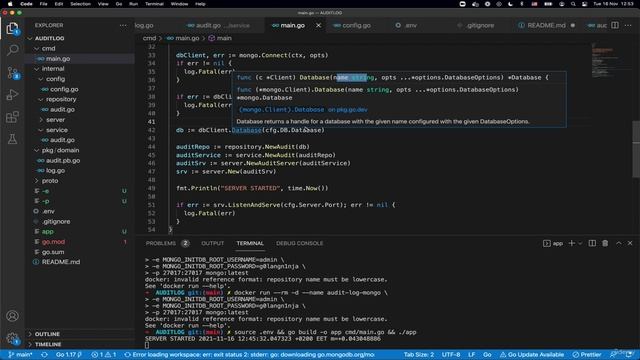Maximize the panel with up chevron

[618, 243]
